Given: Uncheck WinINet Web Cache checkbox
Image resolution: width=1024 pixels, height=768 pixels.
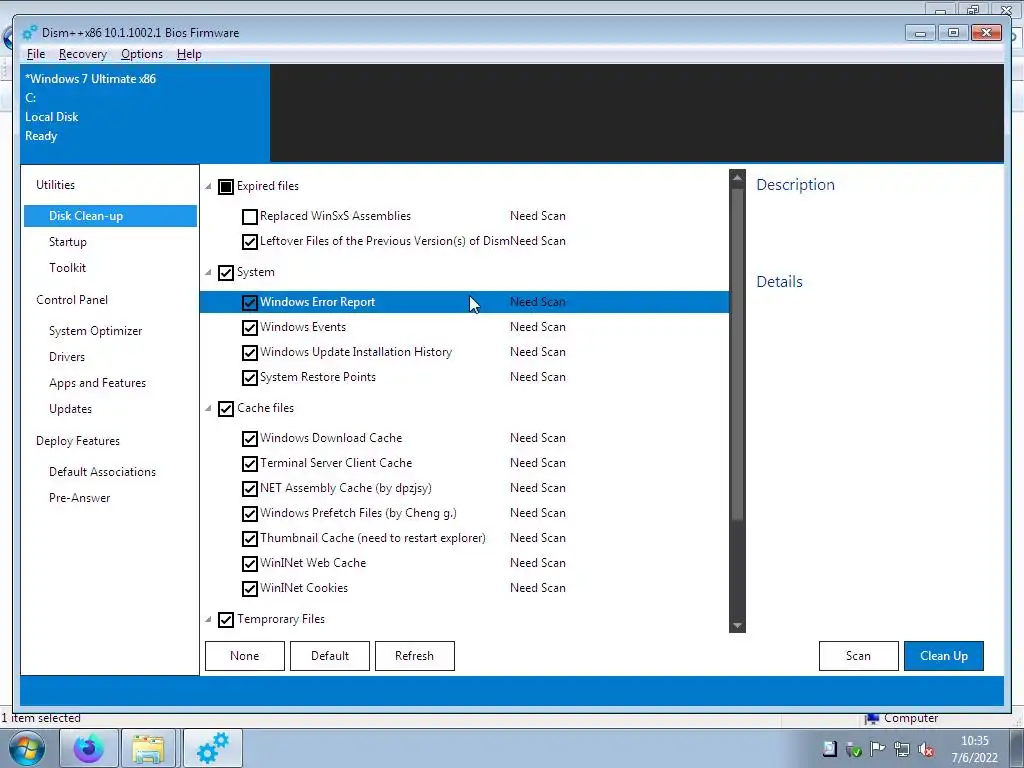Looking at the screenshot, I should coord(249,564).
